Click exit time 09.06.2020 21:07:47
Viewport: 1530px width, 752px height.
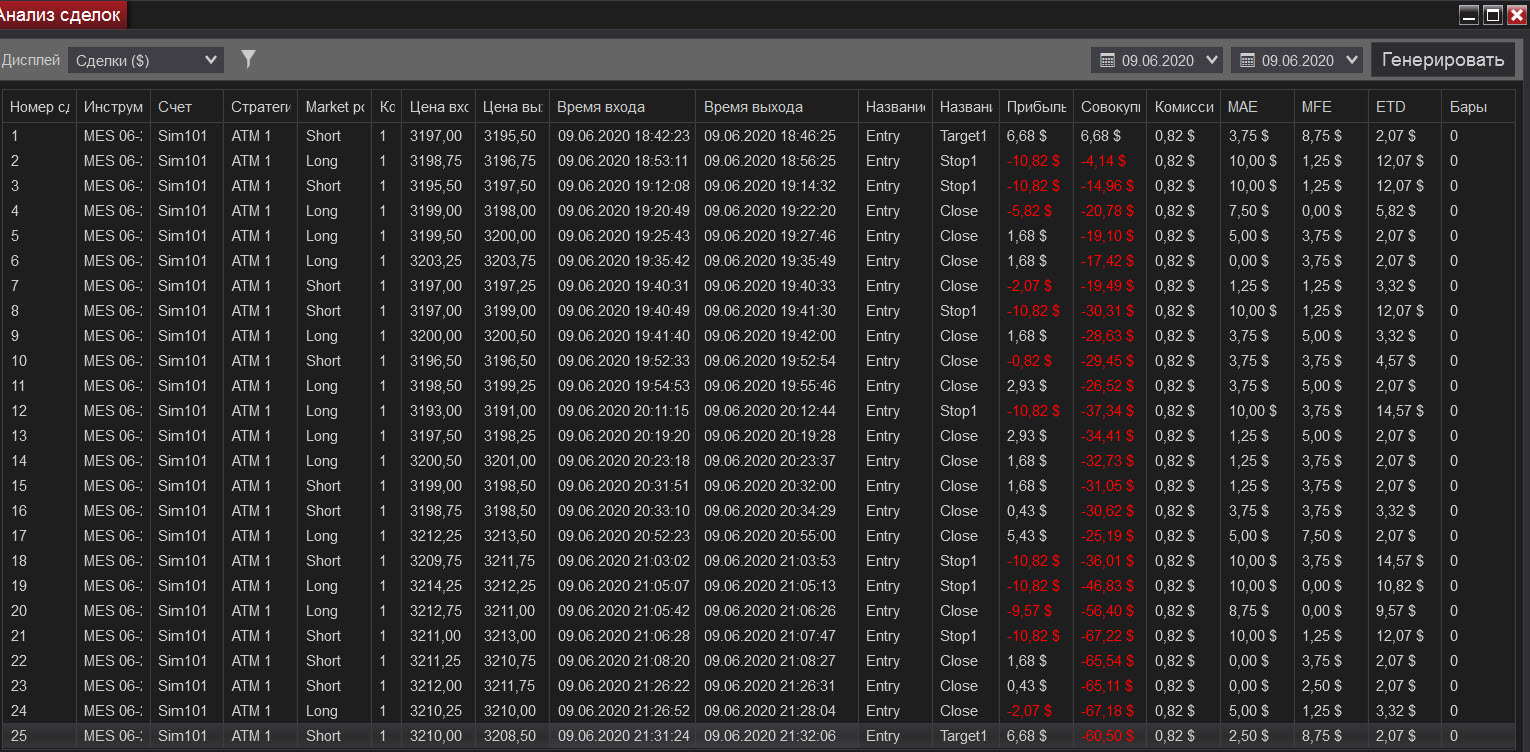770,636
